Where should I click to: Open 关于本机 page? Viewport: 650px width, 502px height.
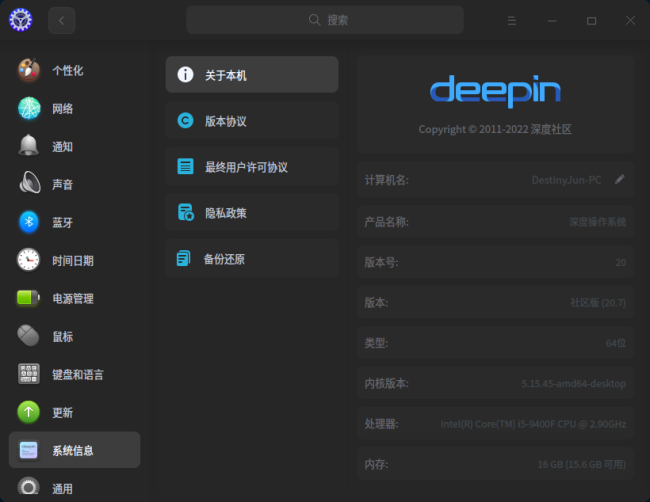252,75
